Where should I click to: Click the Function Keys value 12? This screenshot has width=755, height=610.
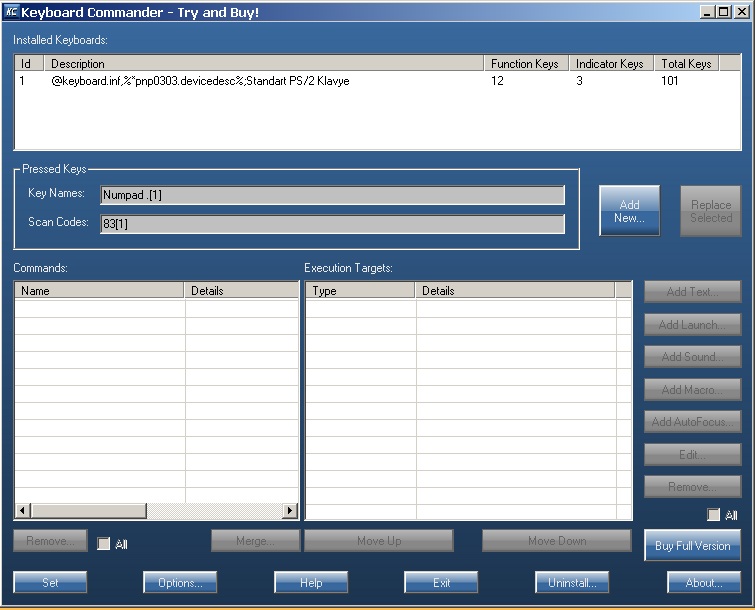click(x=497, y=81)
